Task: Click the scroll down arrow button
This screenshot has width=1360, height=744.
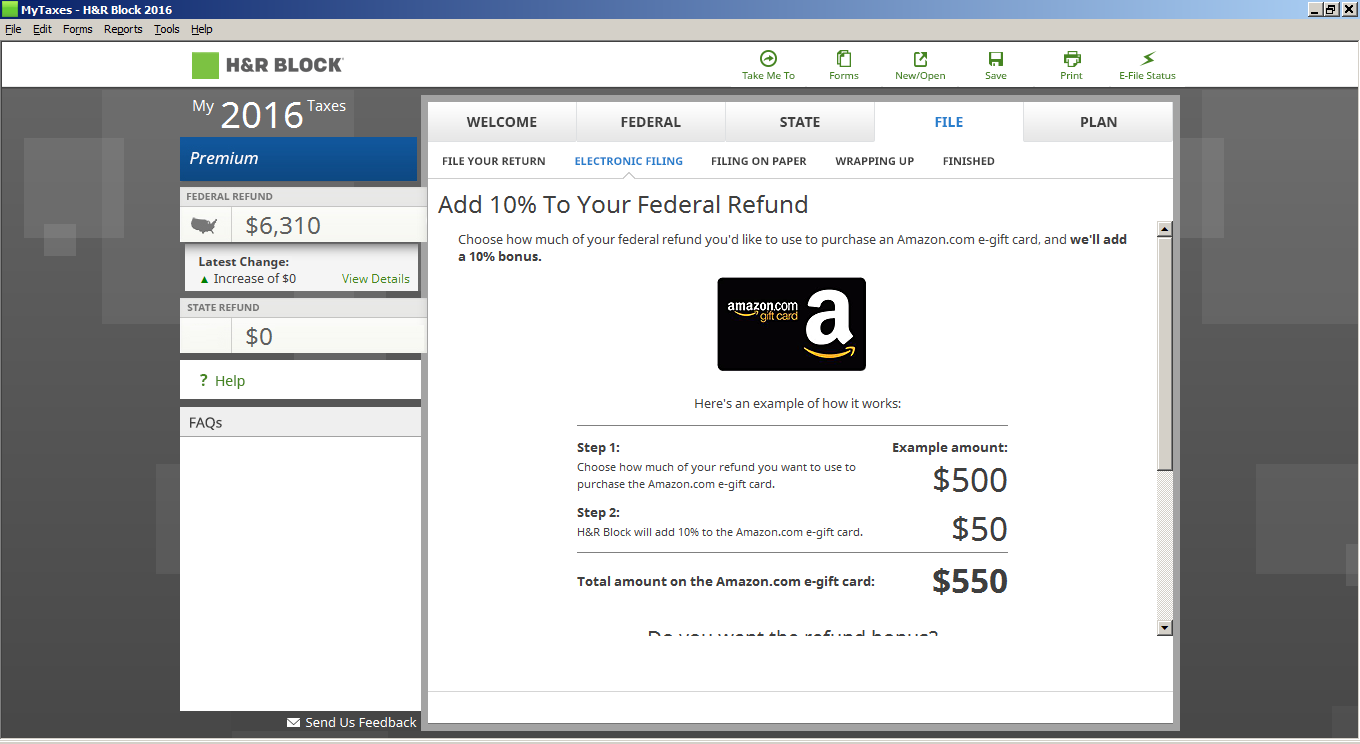Action: click(1164, 627)
